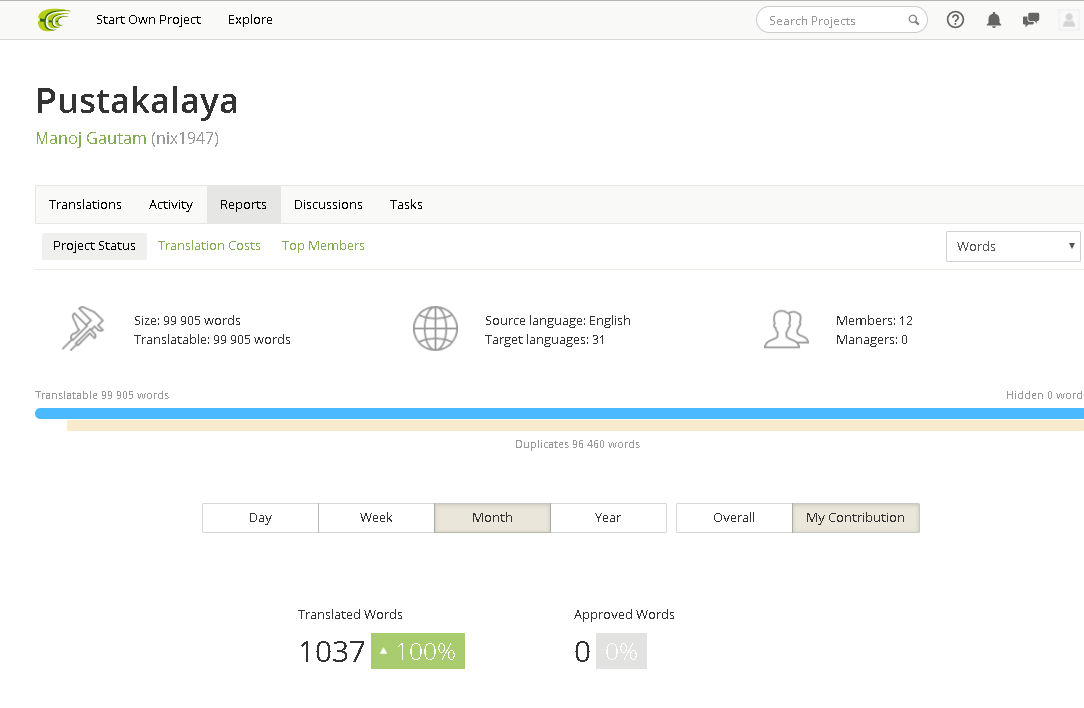
Task: Focus the Search Projects field
Action: tap(841, 20)
